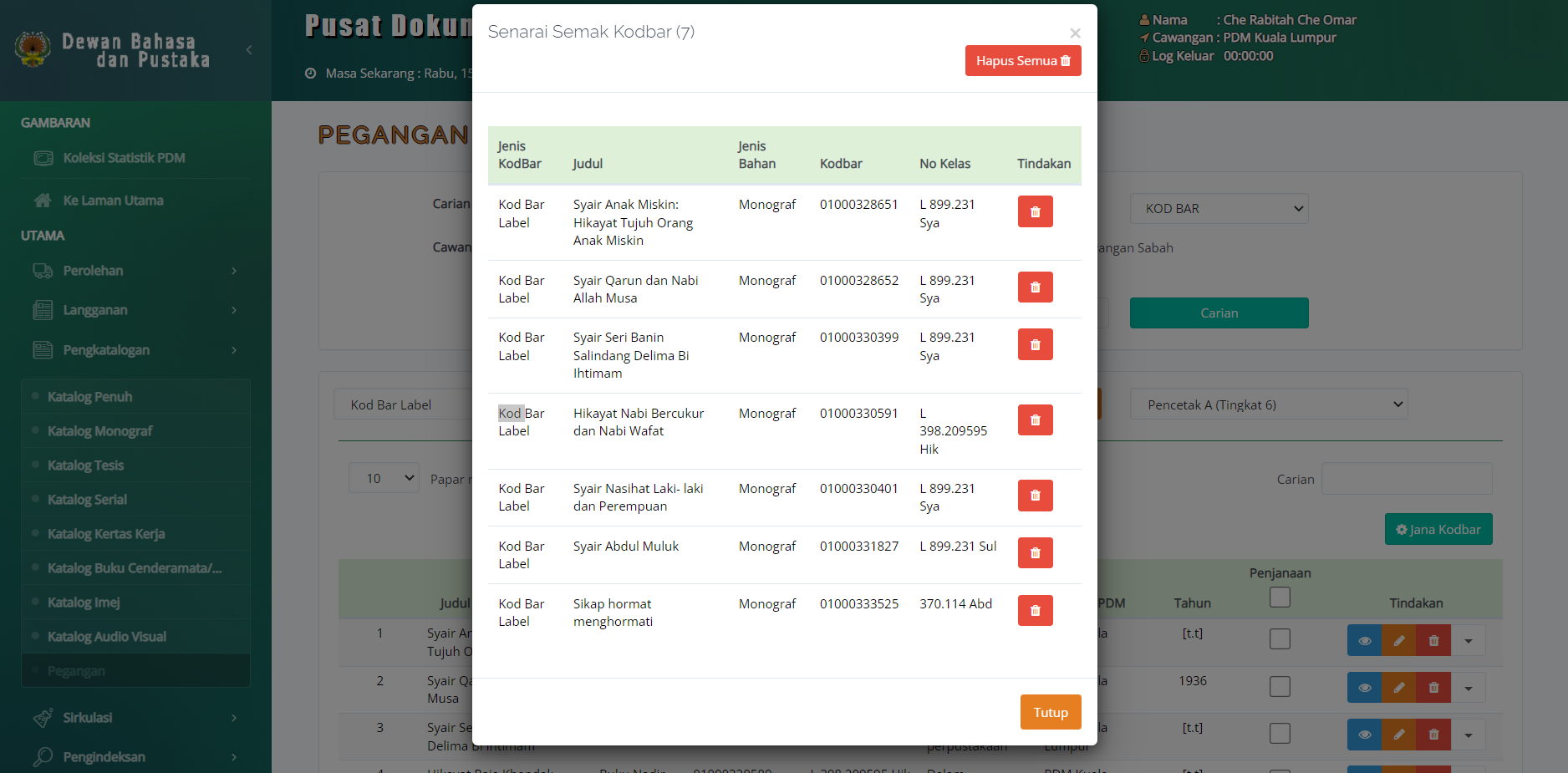Delete Hikayat Nabi Bercukur barcode row
Image resolution: width=1568 pixels, height=773 pixels.
(x=1035, y=420)
